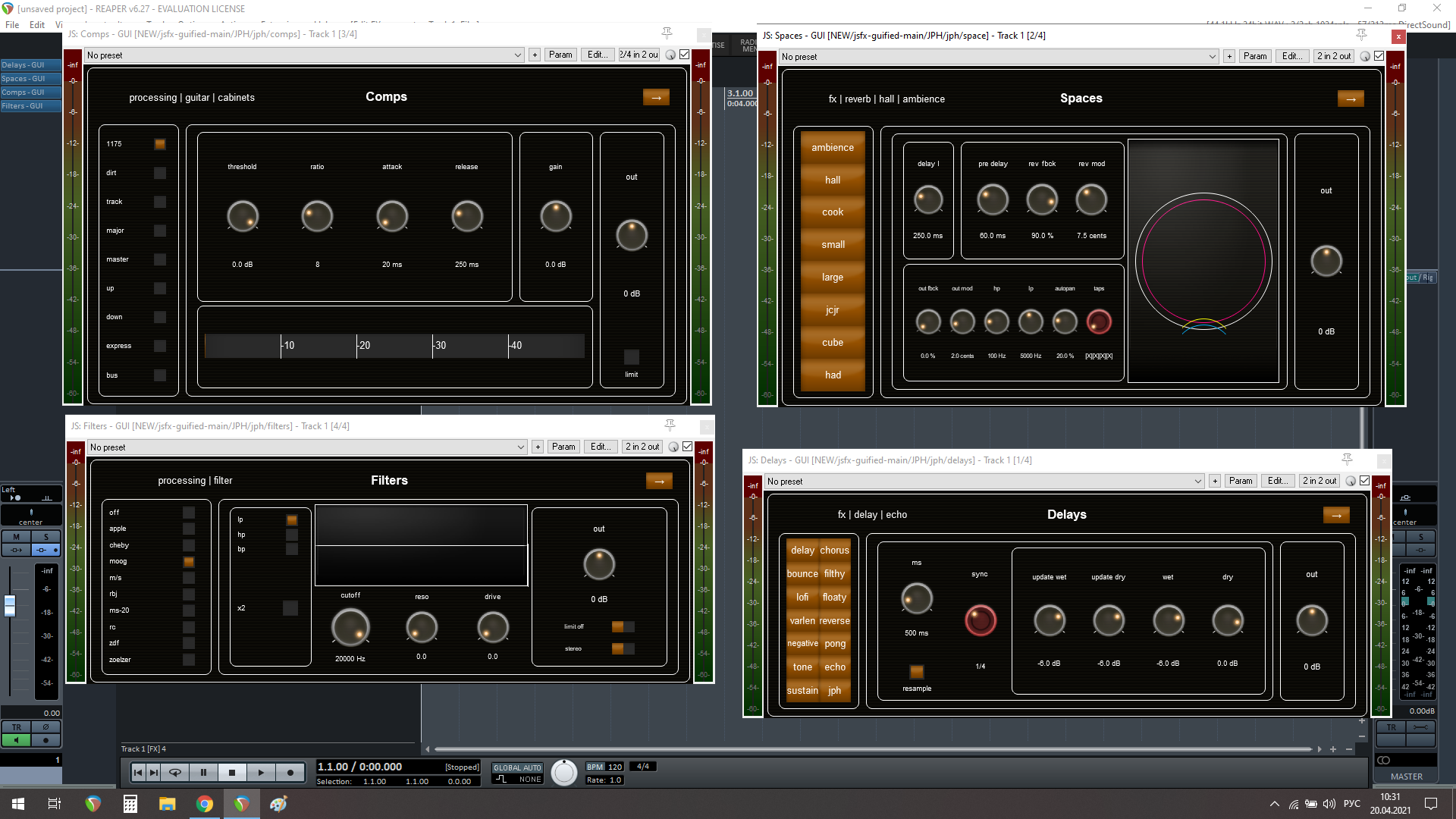This screenshot has height=819, width=1456.
Task: Stop playback in transport bar
Action: tap(232, 772)
